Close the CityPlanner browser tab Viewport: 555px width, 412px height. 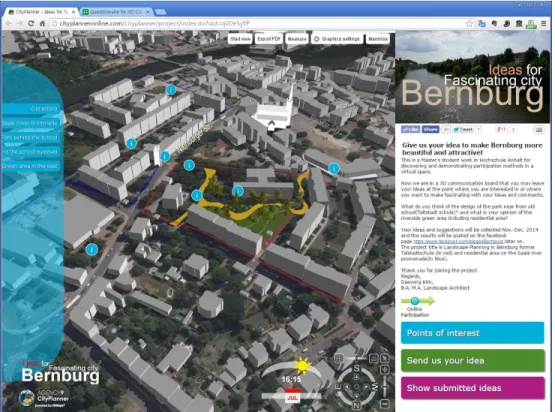tap(74, 12)
